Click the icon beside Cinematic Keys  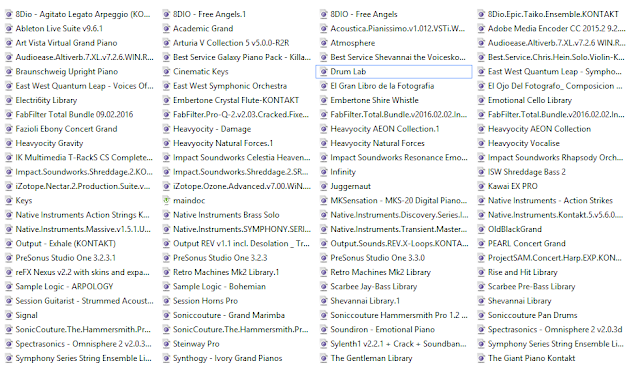[166, 71]
